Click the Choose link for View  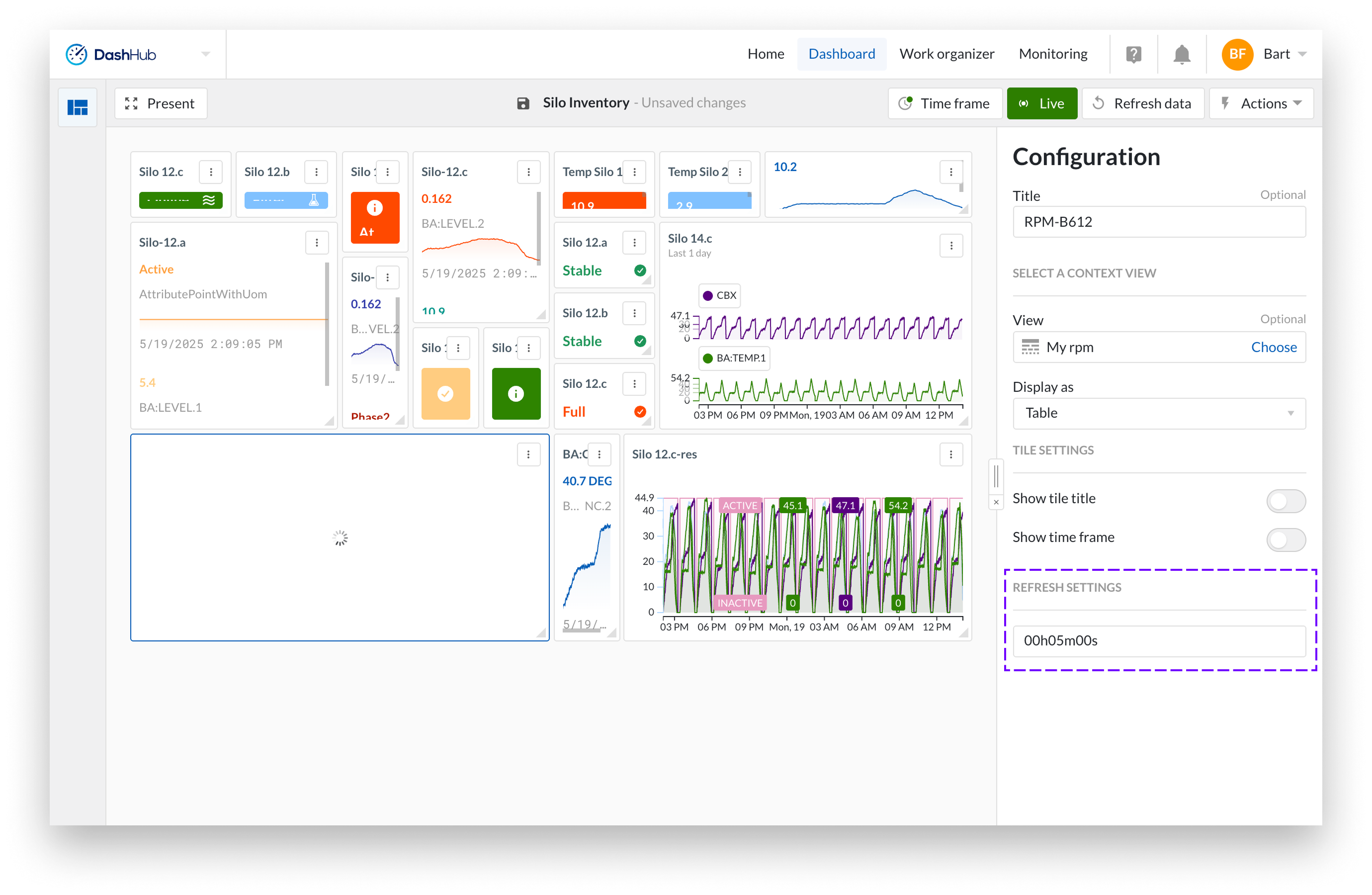[1274, 347]
